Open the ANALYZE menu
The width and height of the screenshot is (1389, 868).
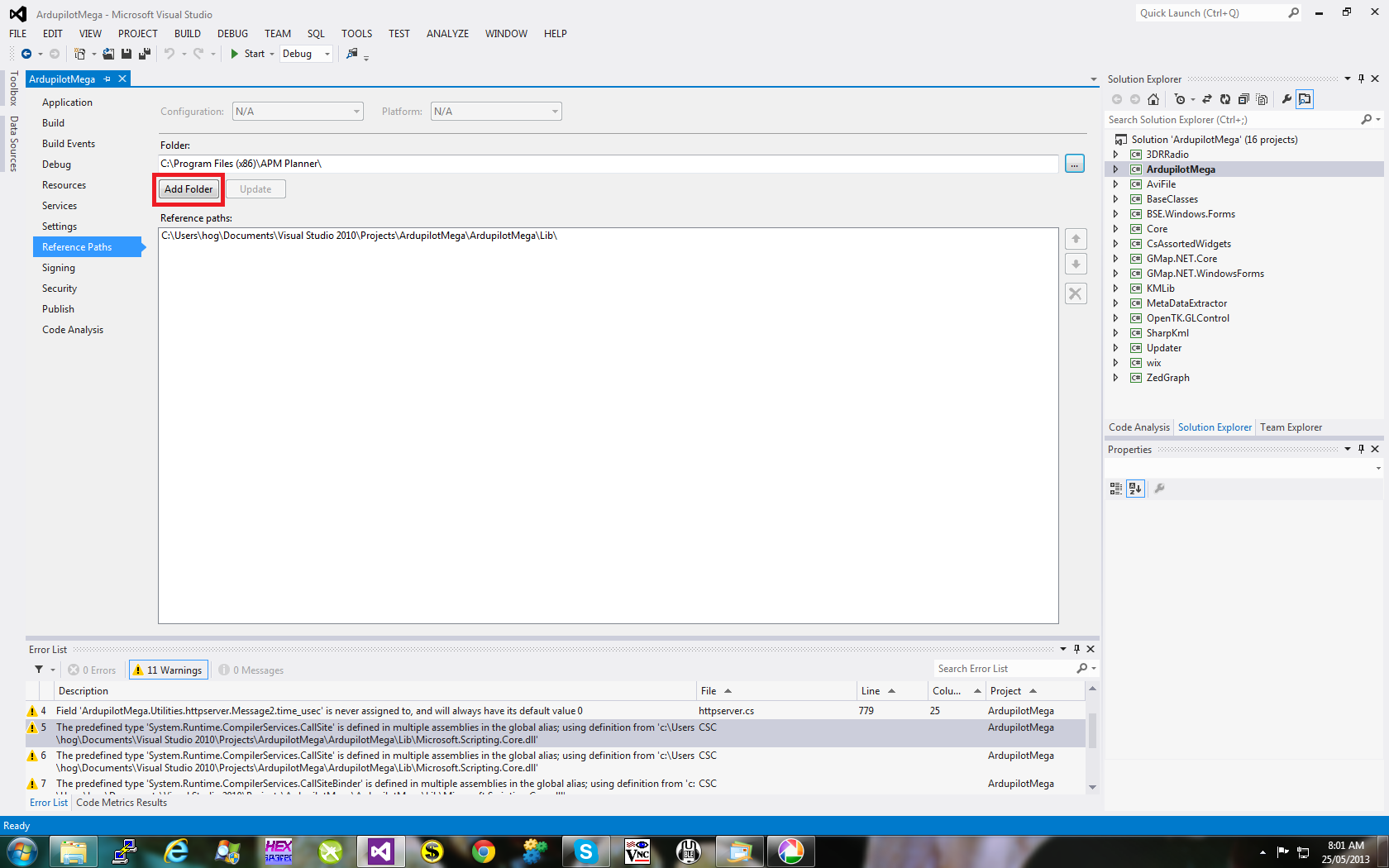coord(447,34)
